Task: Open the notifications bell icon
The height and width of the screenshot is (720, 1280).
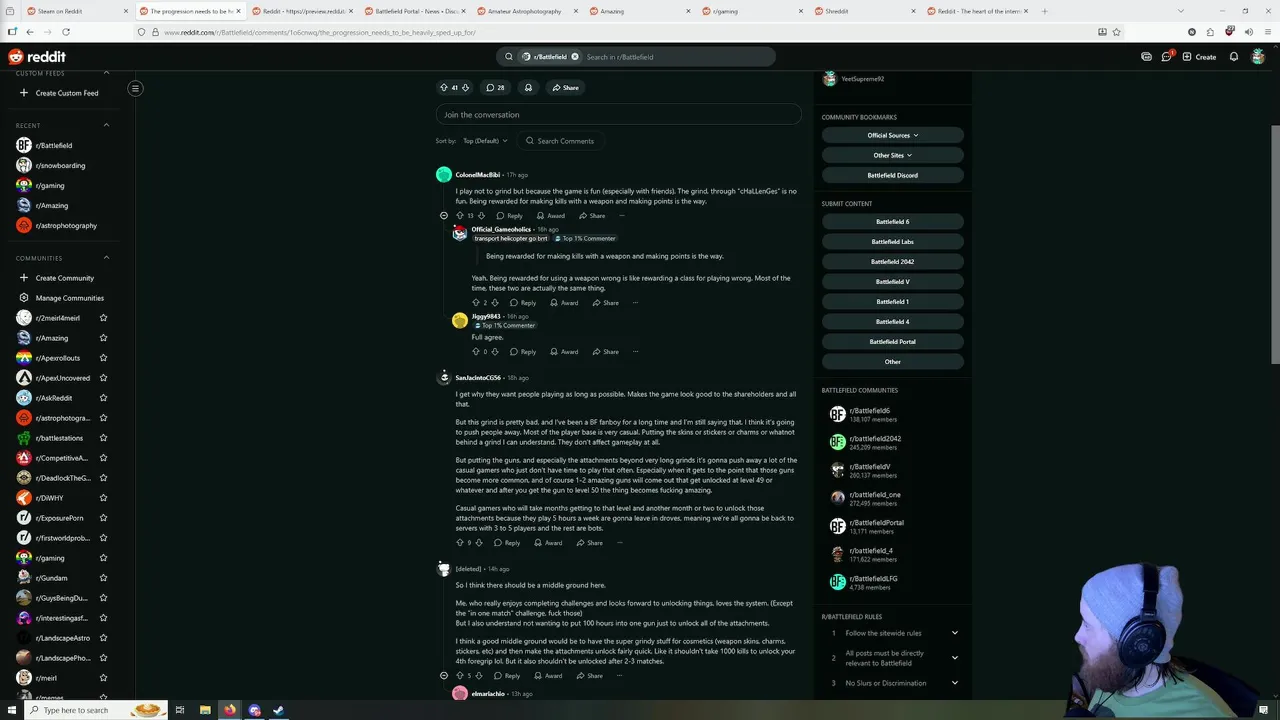Action: pyautogui.click(x=1234, y=57)
